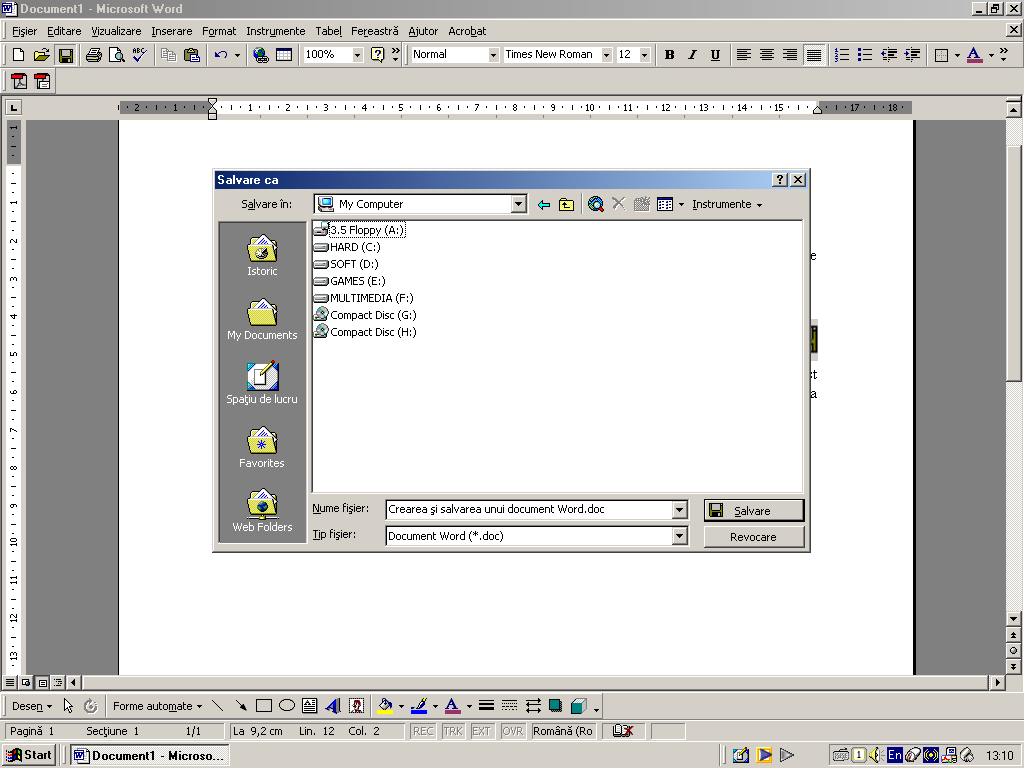The image size is (1024, 768).
Task: Toggle Align Right paragraph alignment
Action: point(790,55)
